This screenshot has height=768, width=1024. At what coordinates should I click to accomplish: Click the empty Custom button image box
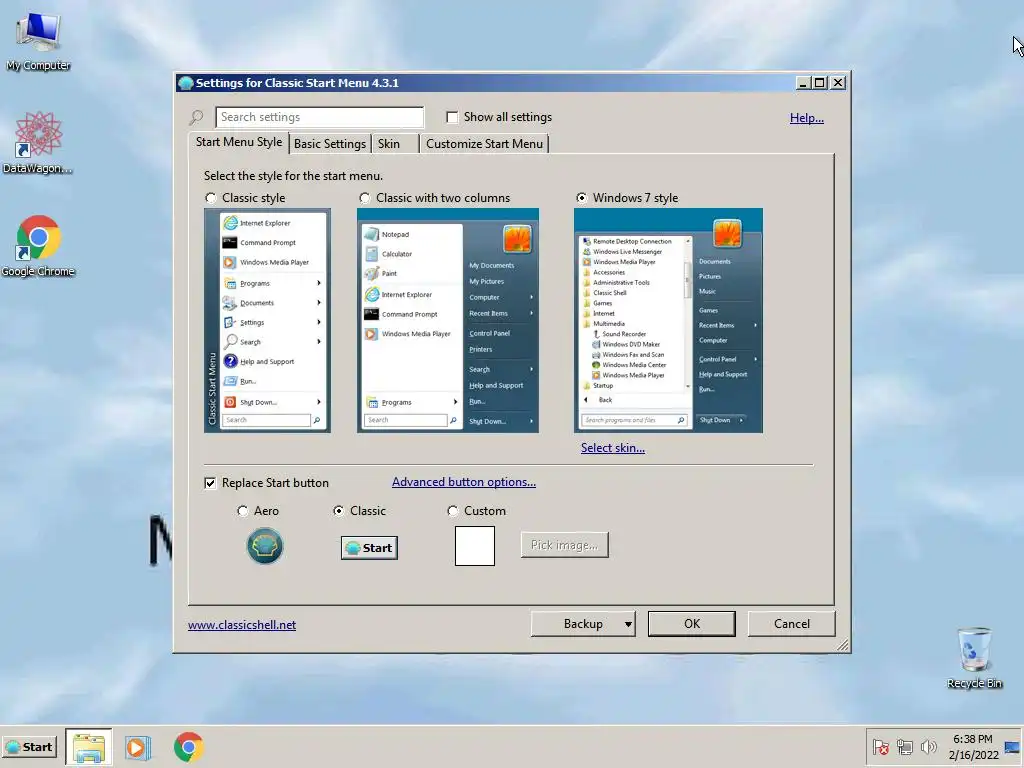coord(475,546)
